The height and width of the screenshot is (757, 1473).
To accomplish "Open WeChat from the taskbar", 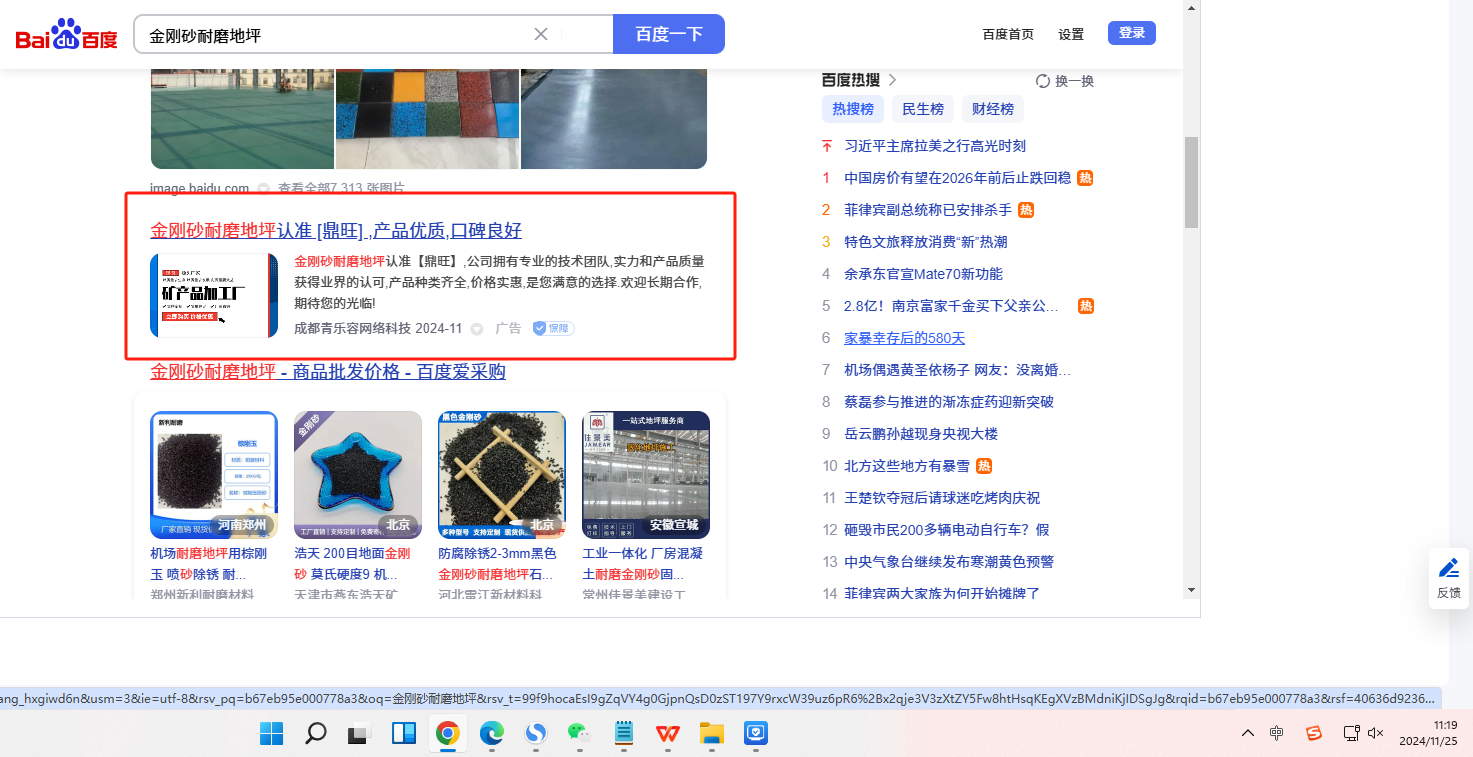I will click(x=579, y=734).
